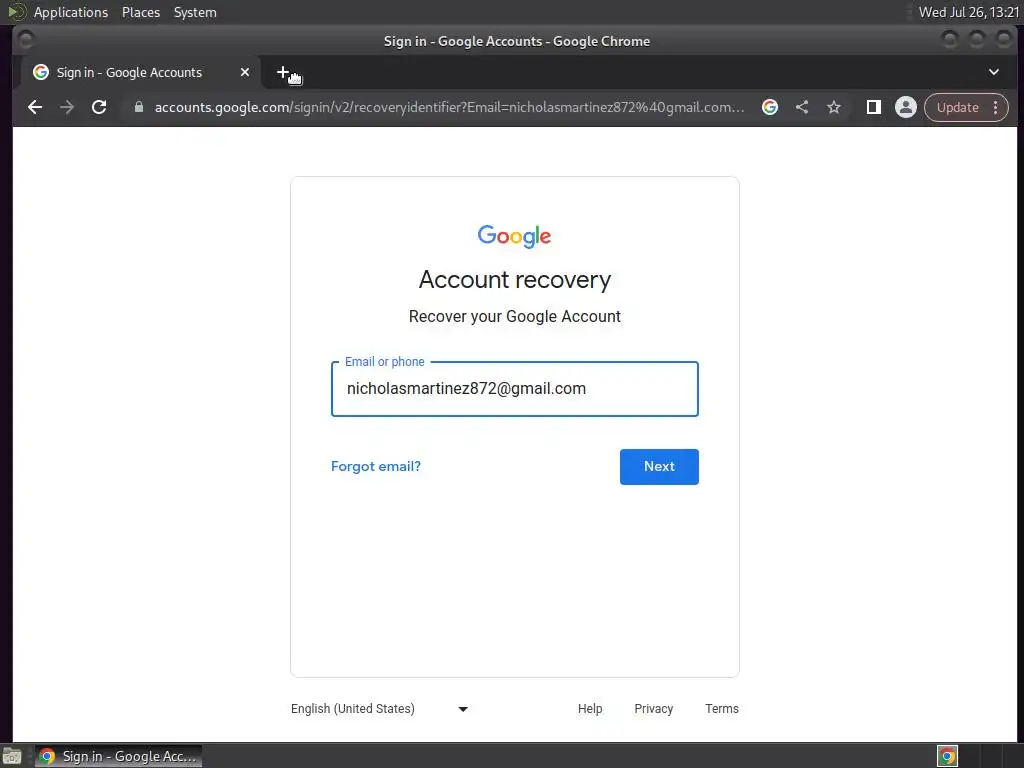Open the English (United States) language dropdown

(x=379, y=709)
